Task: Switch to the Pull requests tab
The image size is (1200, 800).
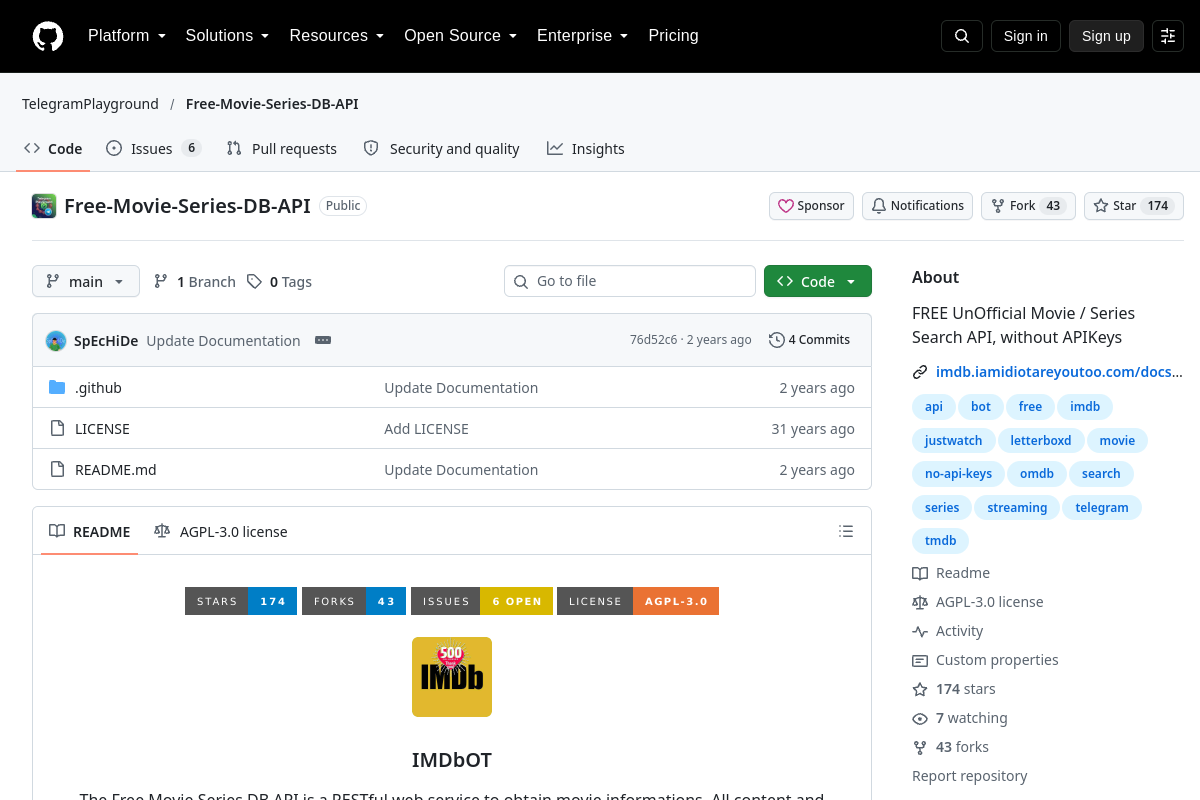Action: [282, 149]
